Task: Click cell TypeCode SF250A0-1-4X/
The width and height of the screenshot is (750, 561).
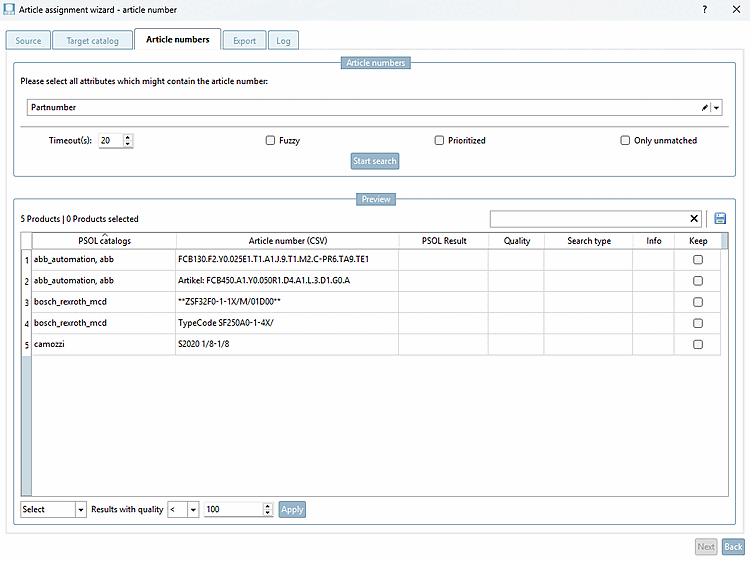Action: click(287, 323)
